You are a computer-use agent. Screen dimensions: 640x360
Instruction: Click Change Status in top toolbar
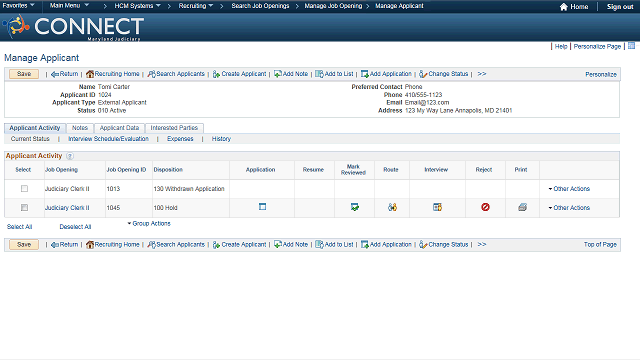[444, 74]
